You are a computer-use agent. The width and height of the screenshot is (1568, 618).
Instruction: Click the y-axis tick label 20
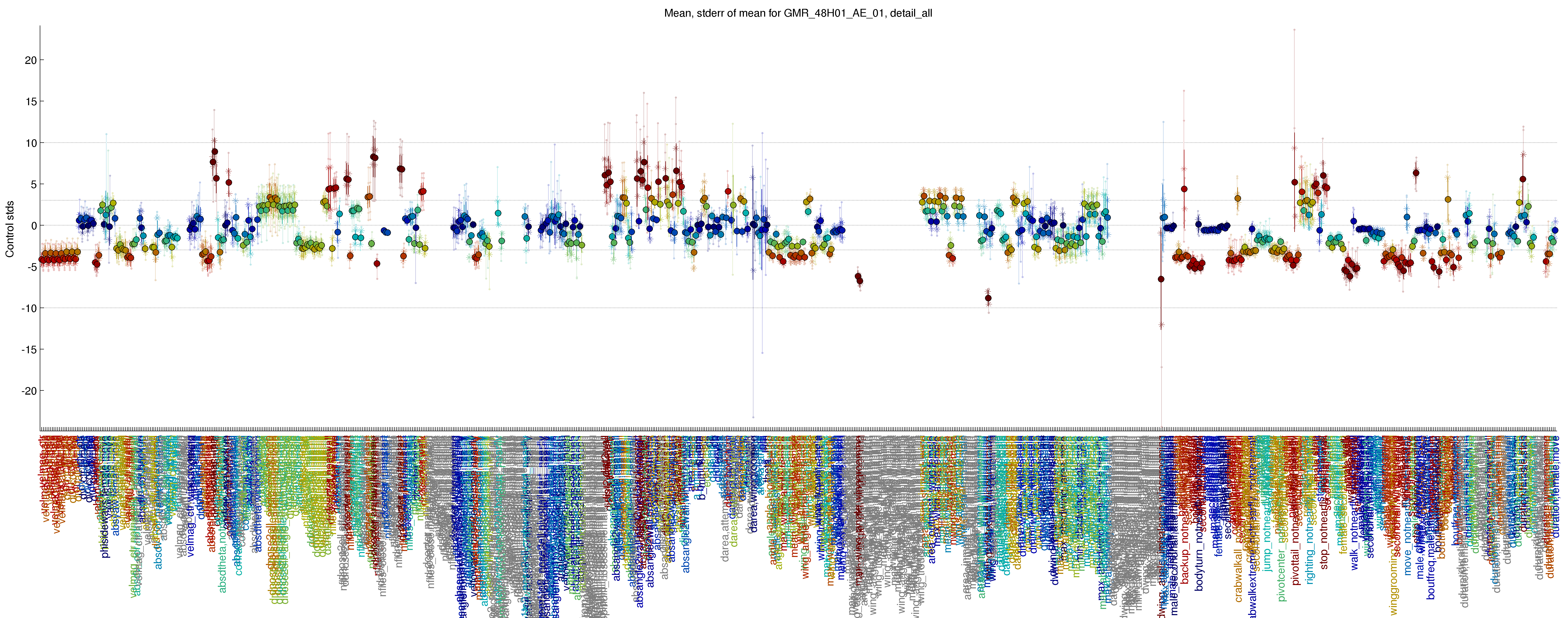click(x=30, y=60)
